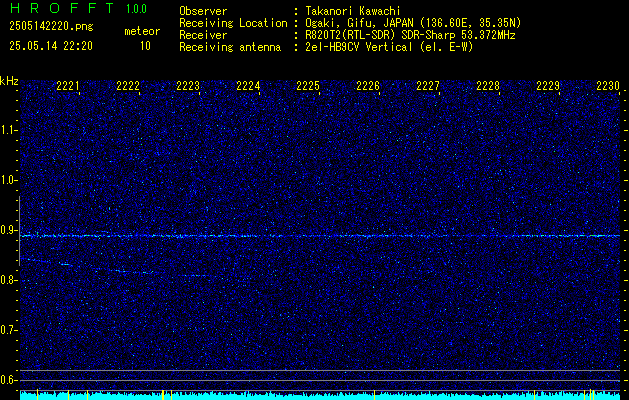The height and width of the screenshot is (400, 629).
Task: Click the 0.9 frequency axis label
Action: tap(7, 230)
